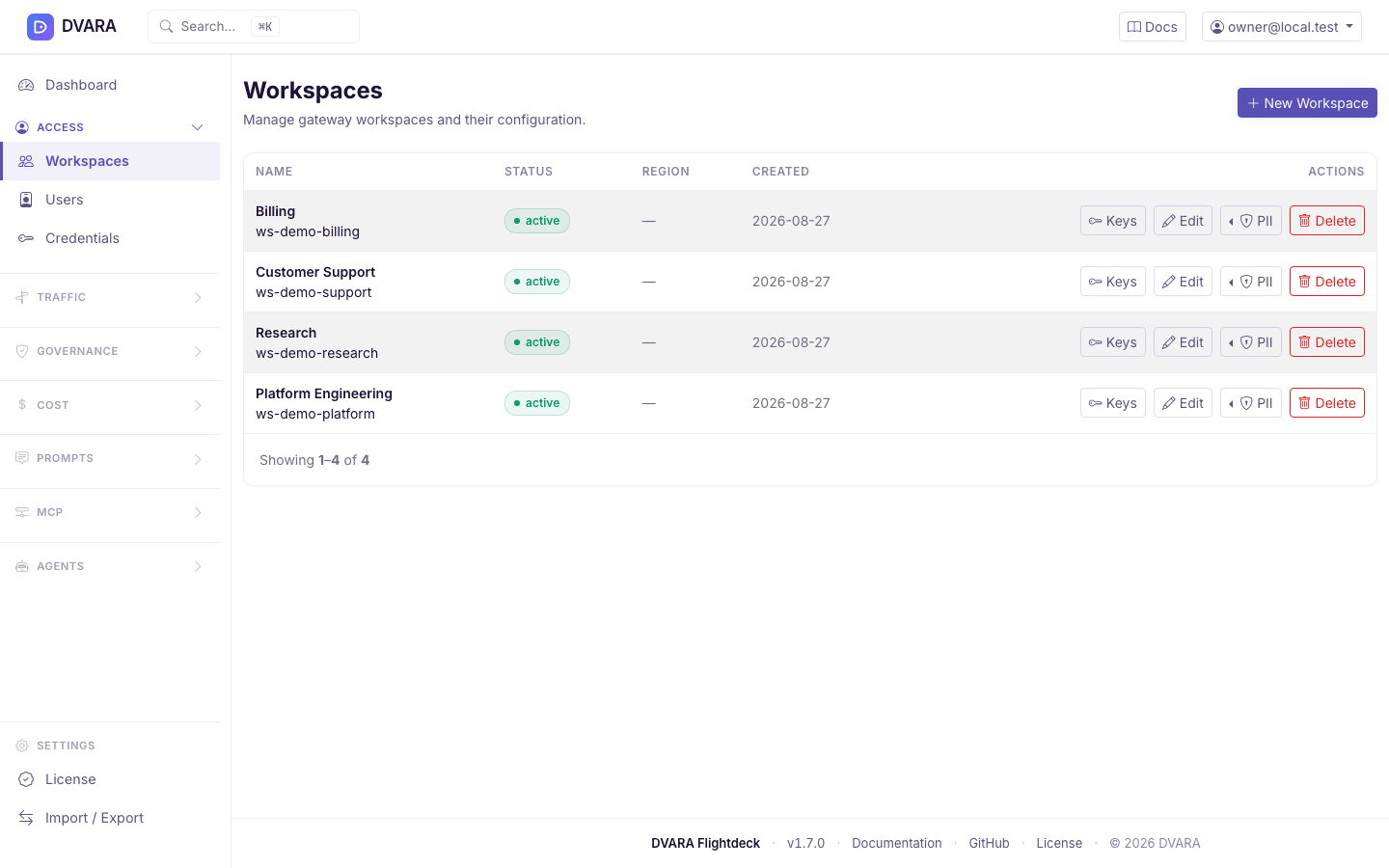Viewport: 1389px width, 868px height.
Task: Click the Prompts chat icon
Action: pyautogui.click(x=22, y=458)
